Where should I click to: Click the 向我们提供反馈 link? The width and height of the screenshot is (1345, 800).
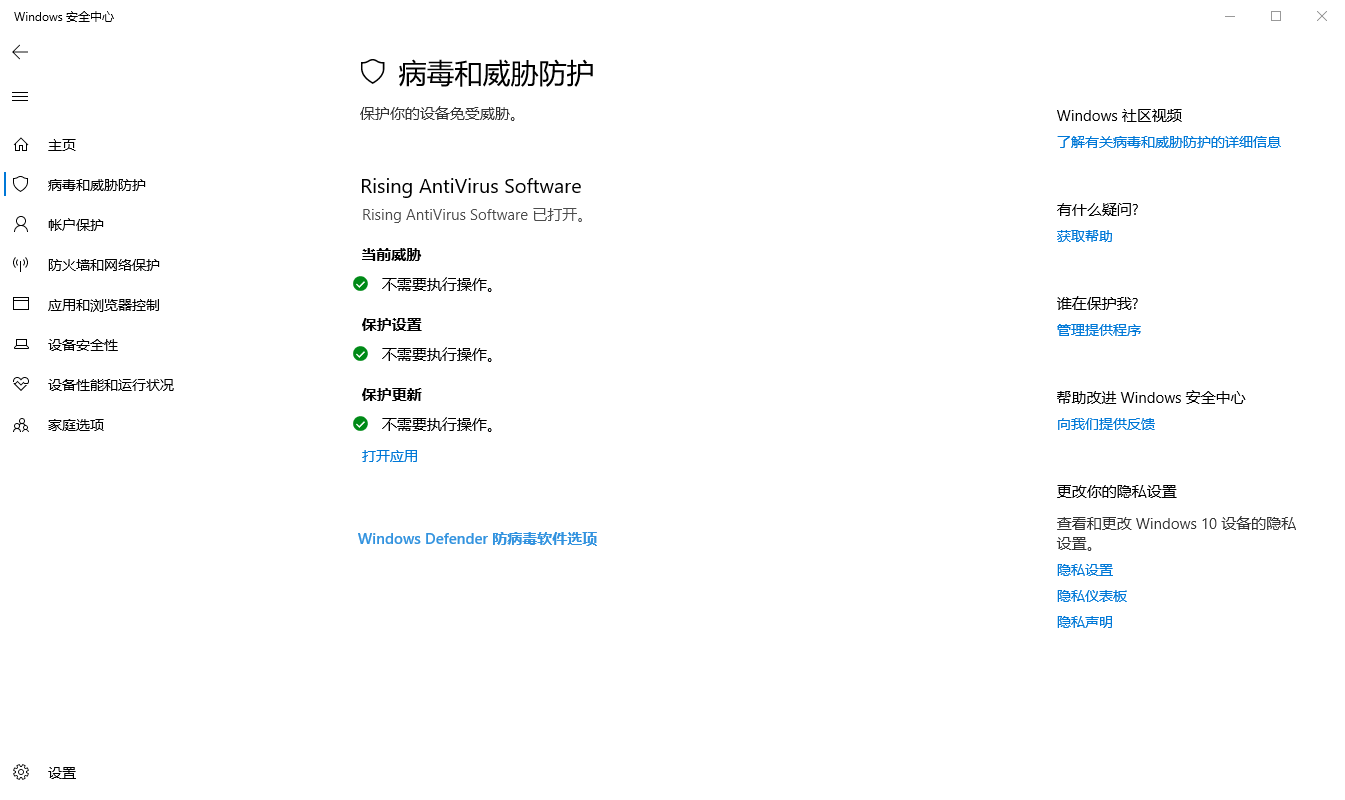click(1106, 424)
